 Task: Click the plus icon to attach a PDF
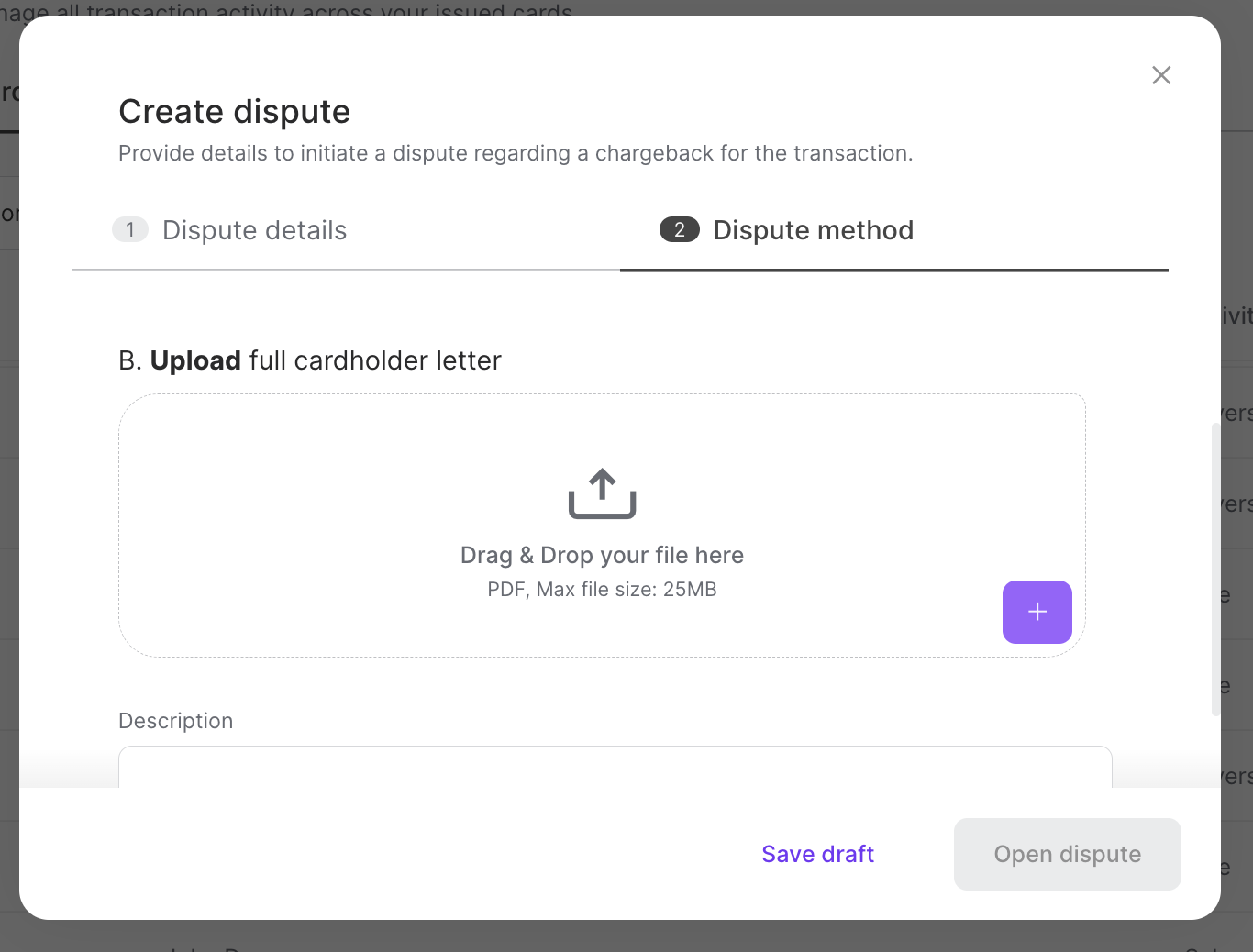point(1037,612)
